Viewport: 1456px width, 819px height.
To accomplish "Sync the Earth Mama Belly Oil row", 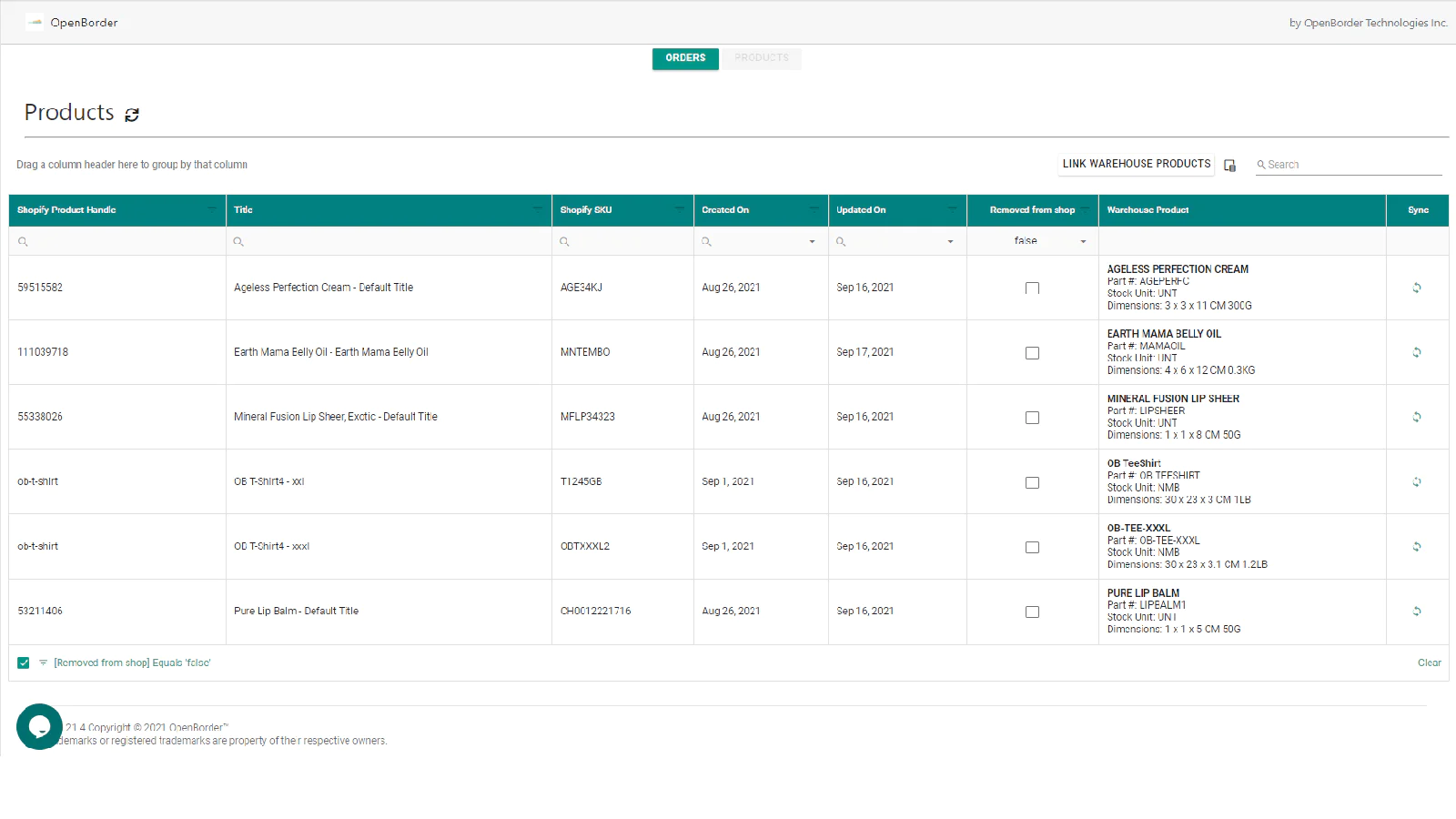I will (x=1417, y=352).
